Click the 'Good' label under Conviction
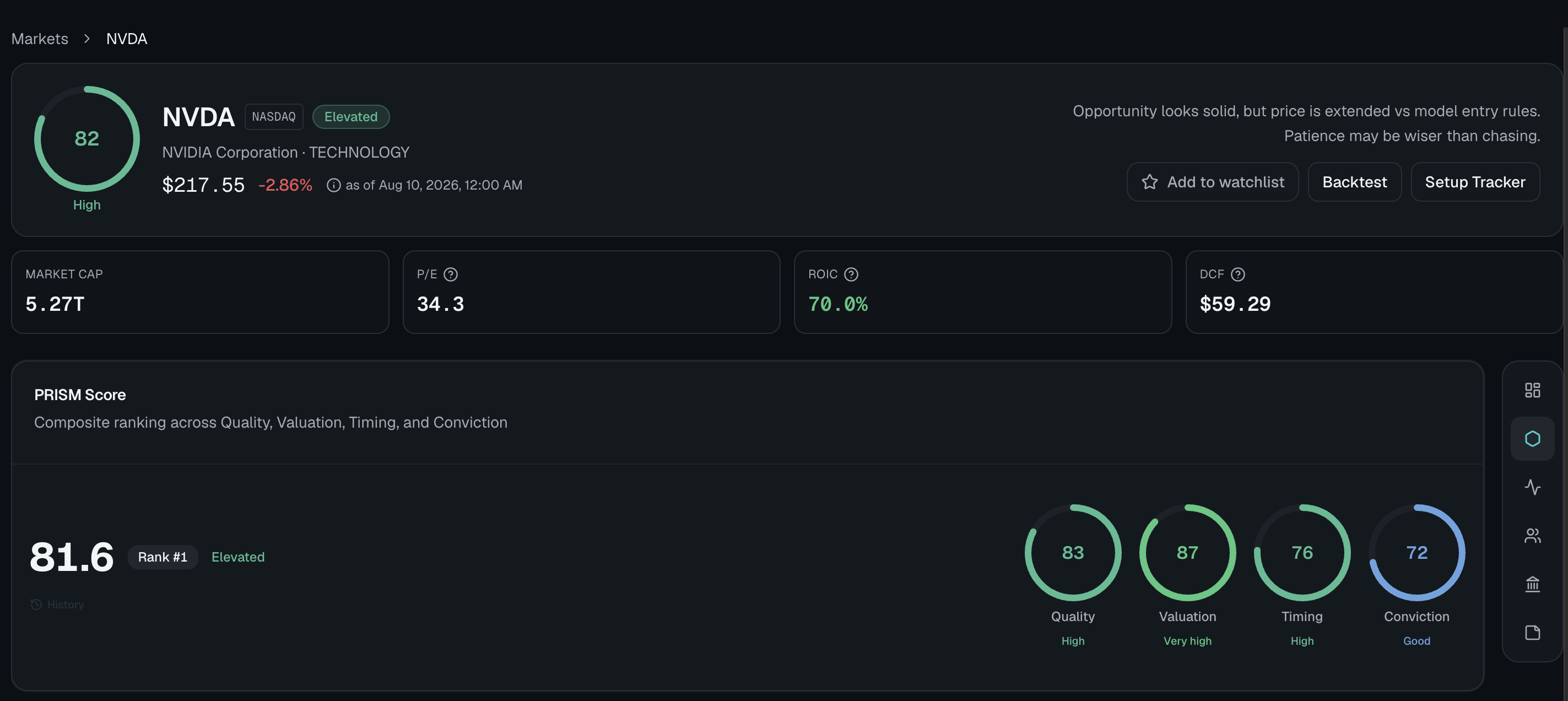This screenshot has height=701, width=1568. pos(1416,641)
